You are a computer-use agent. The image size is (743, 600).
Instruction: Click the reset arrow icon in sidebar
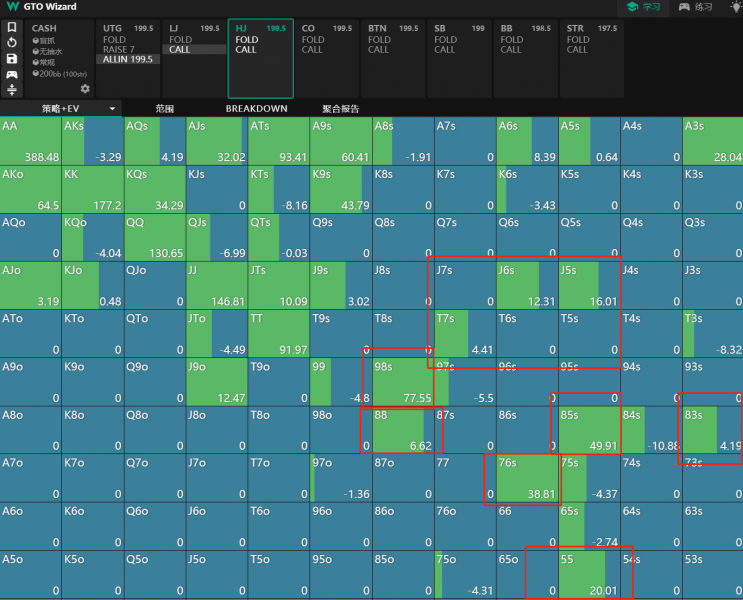click(11, 43)
